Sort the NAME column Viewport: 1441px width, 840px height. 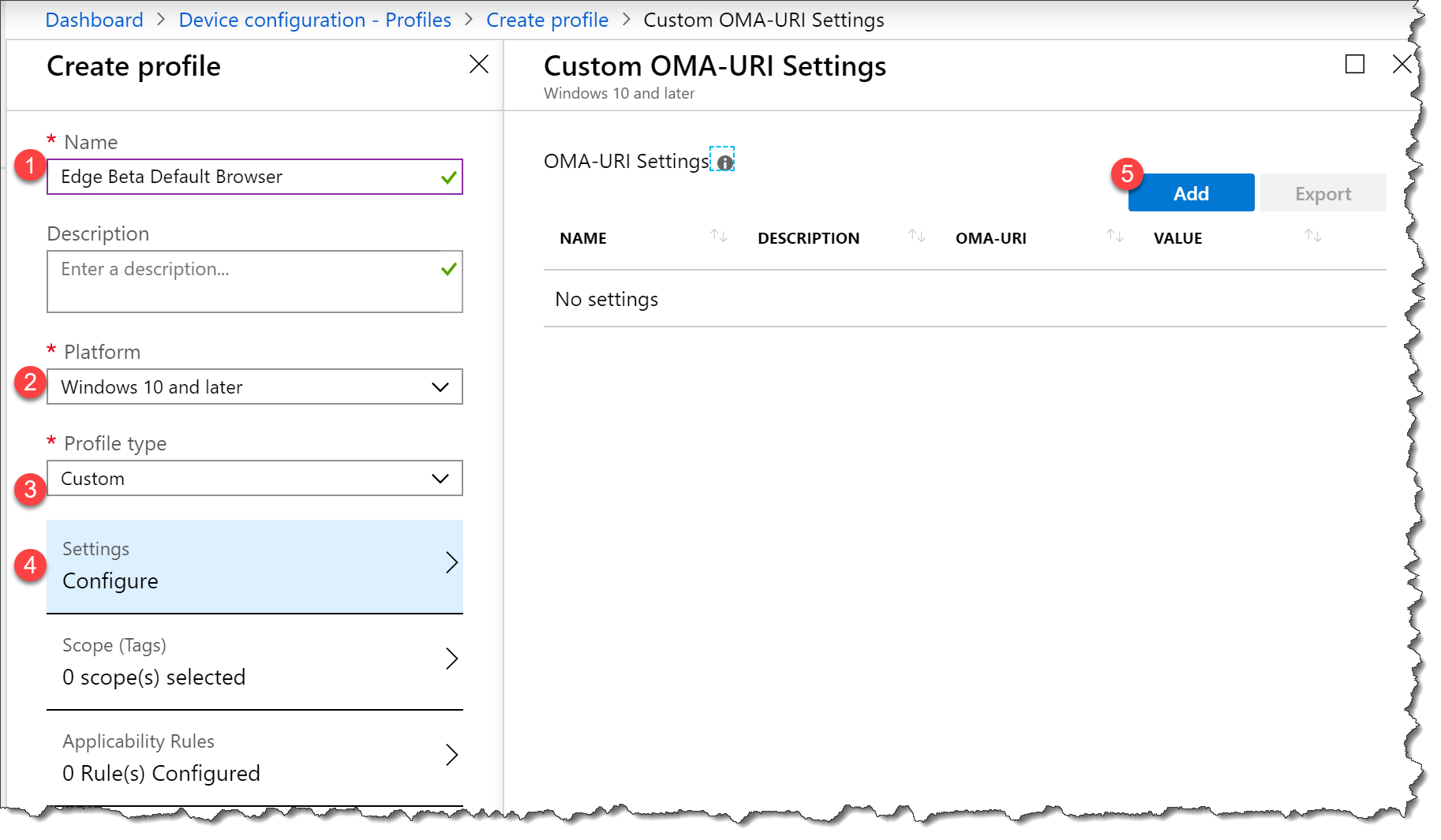[x=719, y=235]
